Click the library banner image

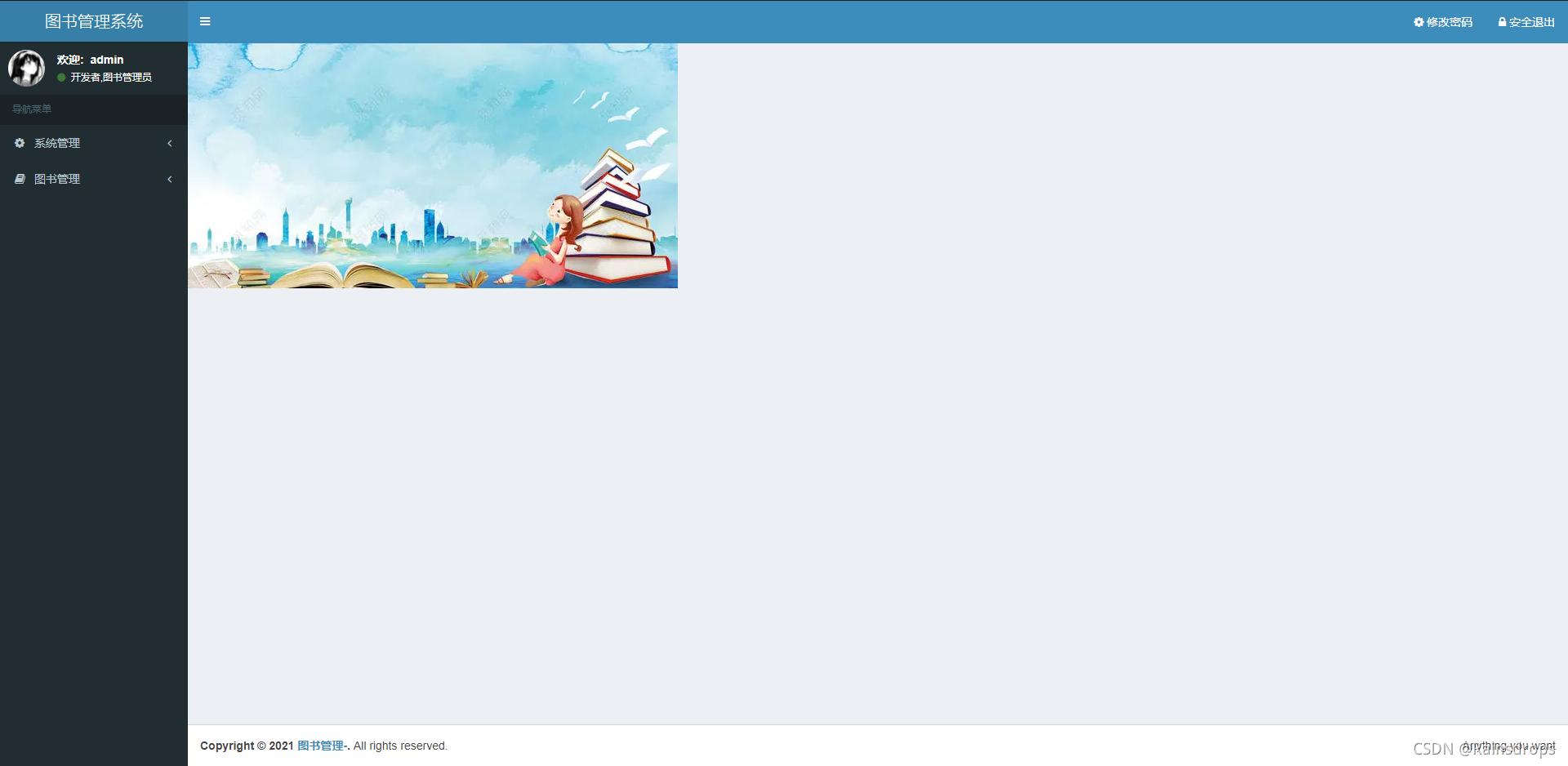click(x=433, y=166)
